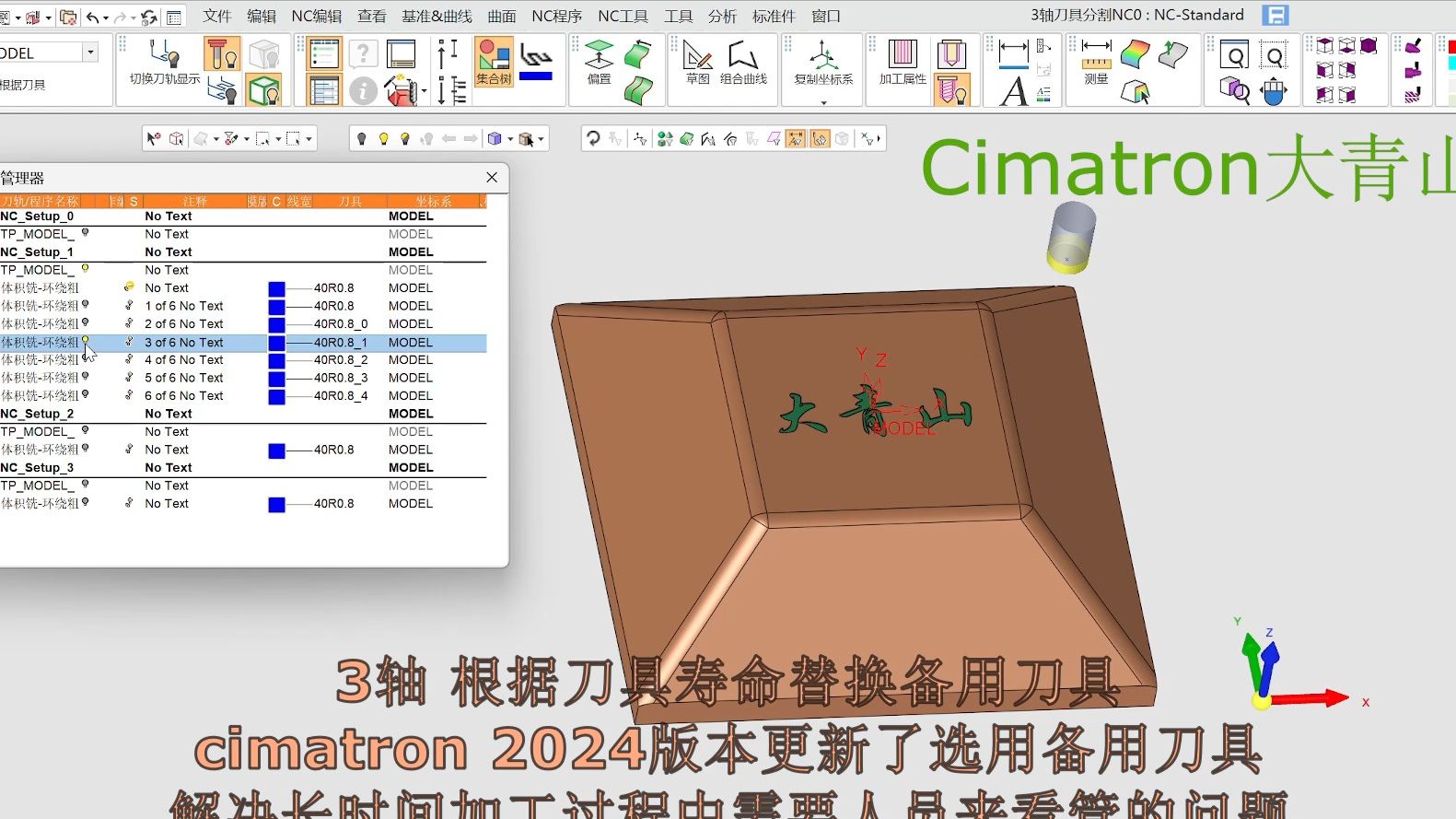Toggle visibility bulb for the '5 of 6' toolpath
1456x819 pixels.
85,377
